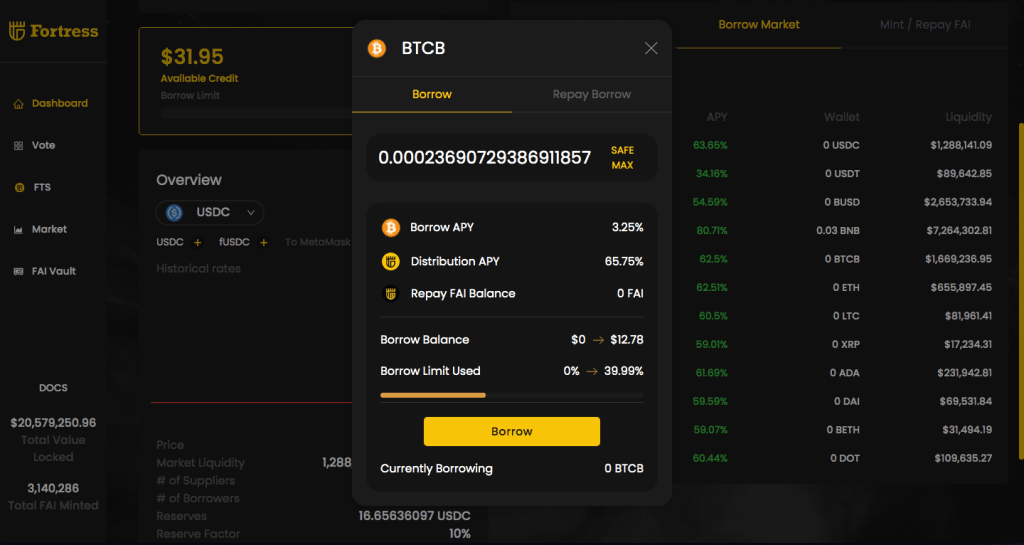Click the Fortress icon beside Distribution APY
This screenshot has height=545, width=1024.
[x=391, y=262]
